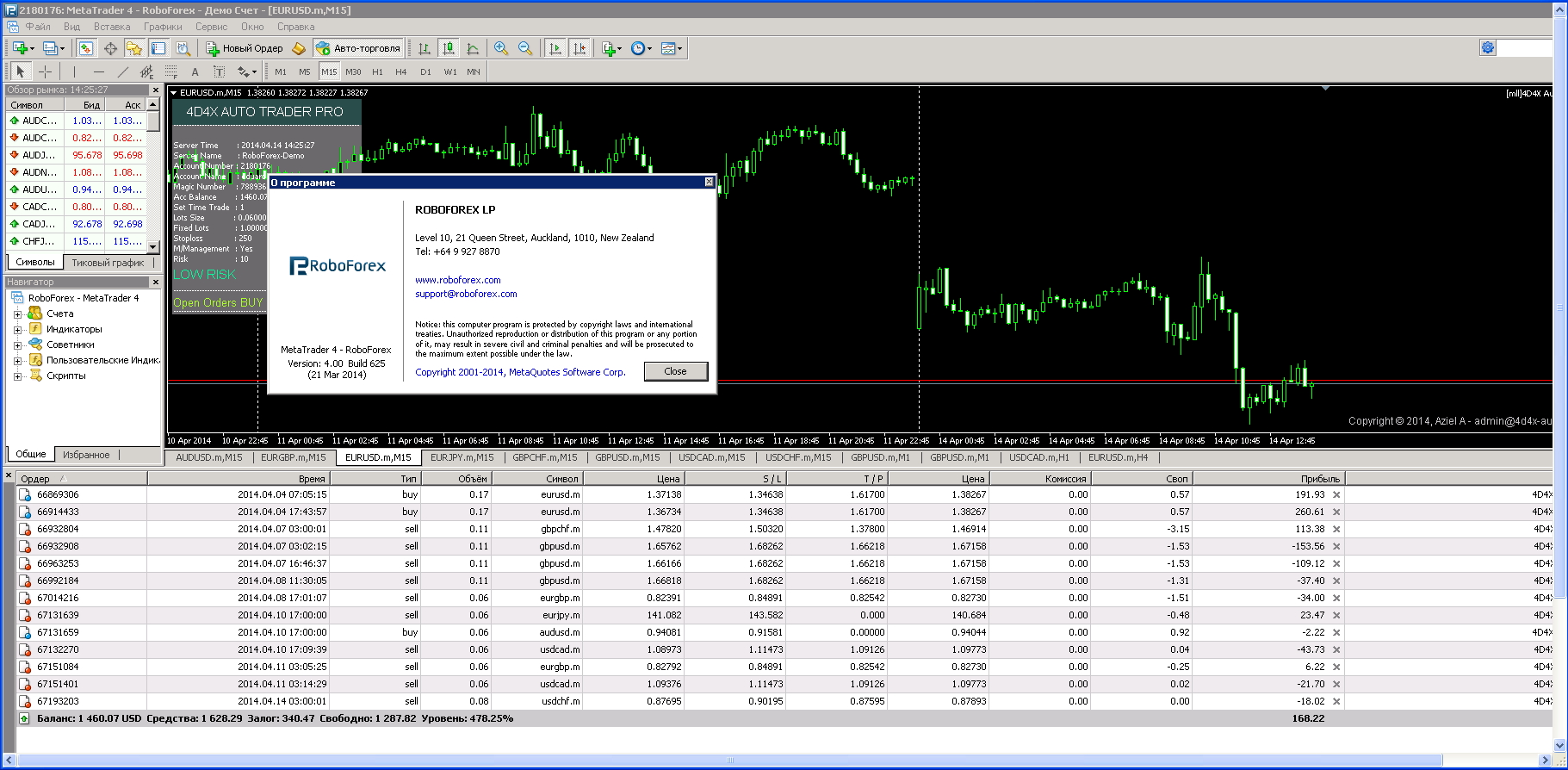Screen dimensions: 1568x770
Task: Select the text label tool A
Action: pos(195,71)
